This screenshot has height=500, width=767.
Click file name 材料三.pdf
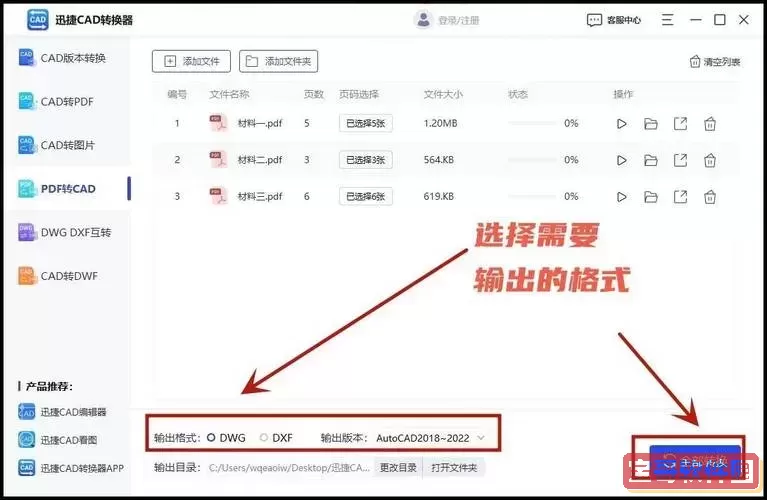260,196
